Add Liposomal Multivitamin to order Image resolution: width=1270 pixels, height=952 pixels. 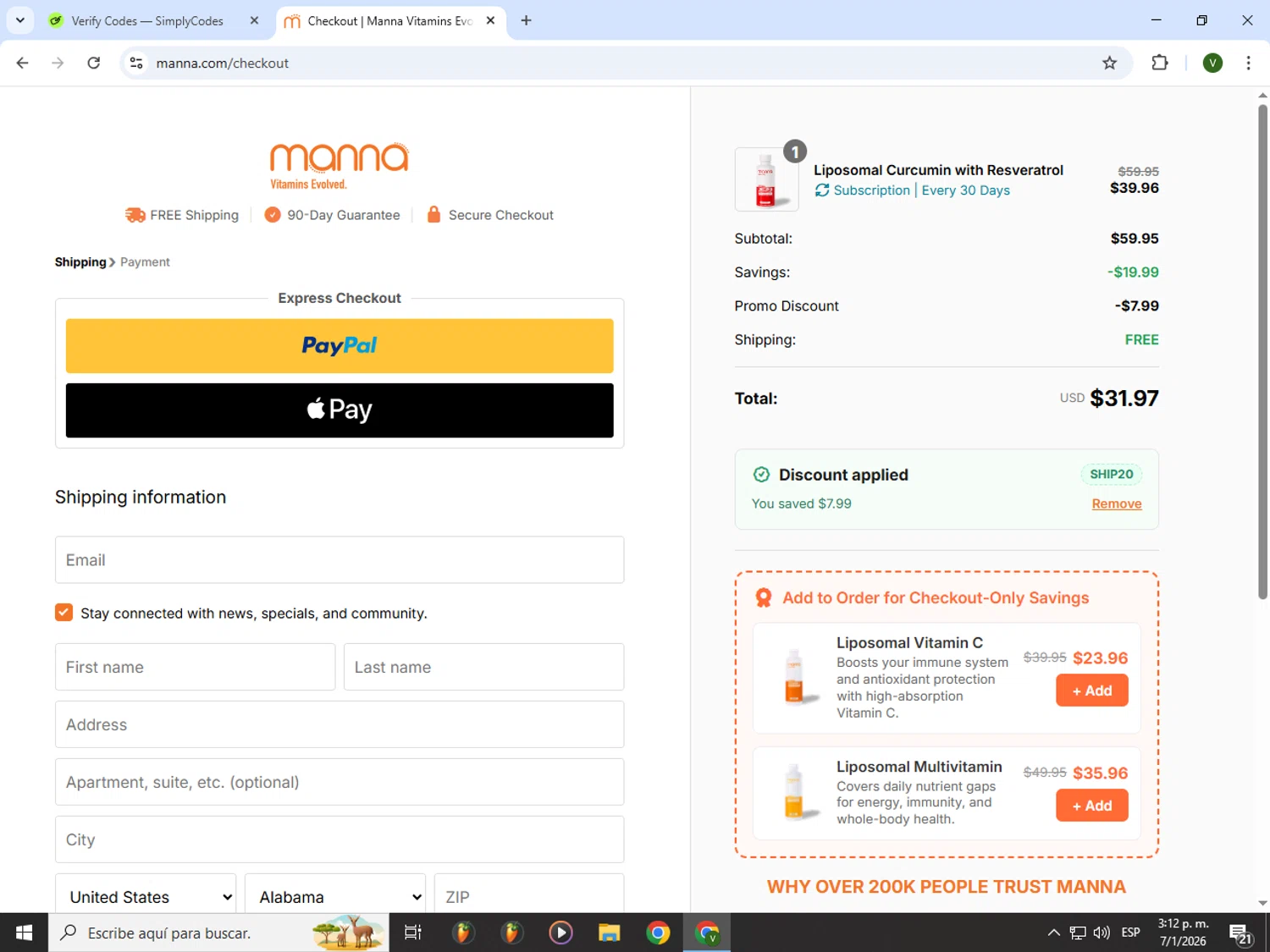click(1092, 806)
